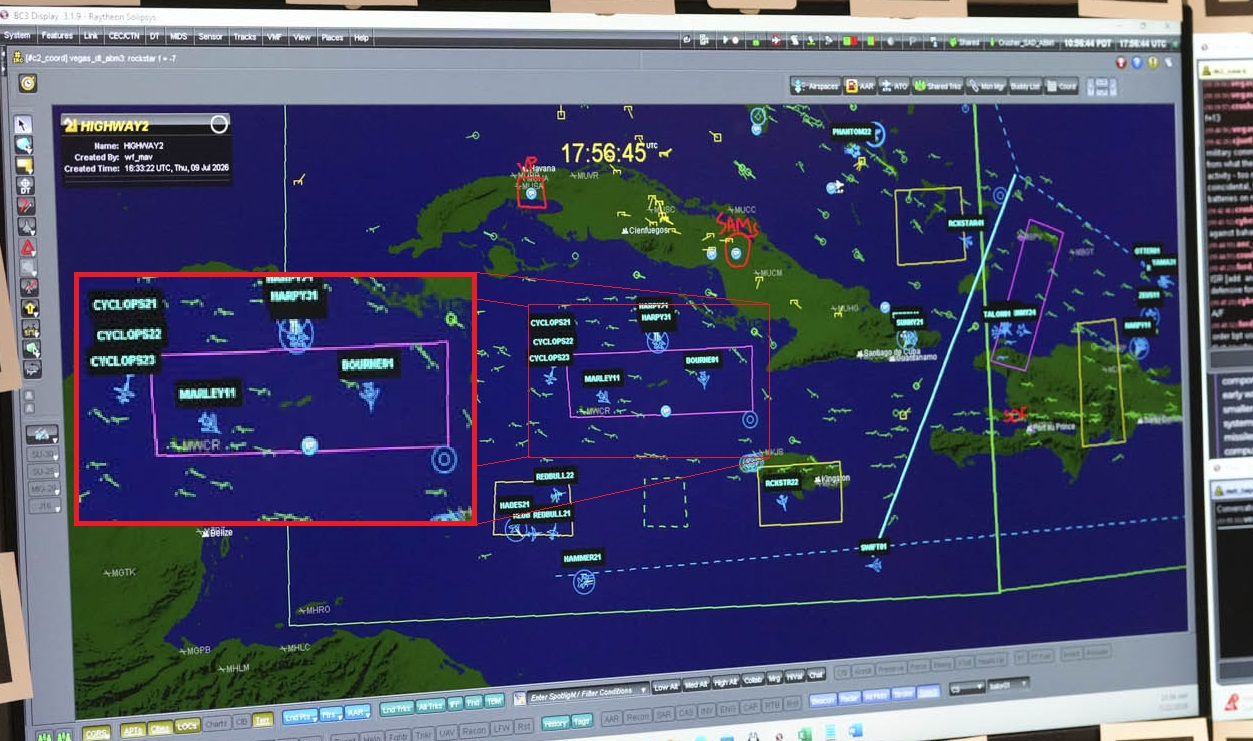Click the Tags button
Screen dimensions: 1253x741
click(x=582, y=721)
